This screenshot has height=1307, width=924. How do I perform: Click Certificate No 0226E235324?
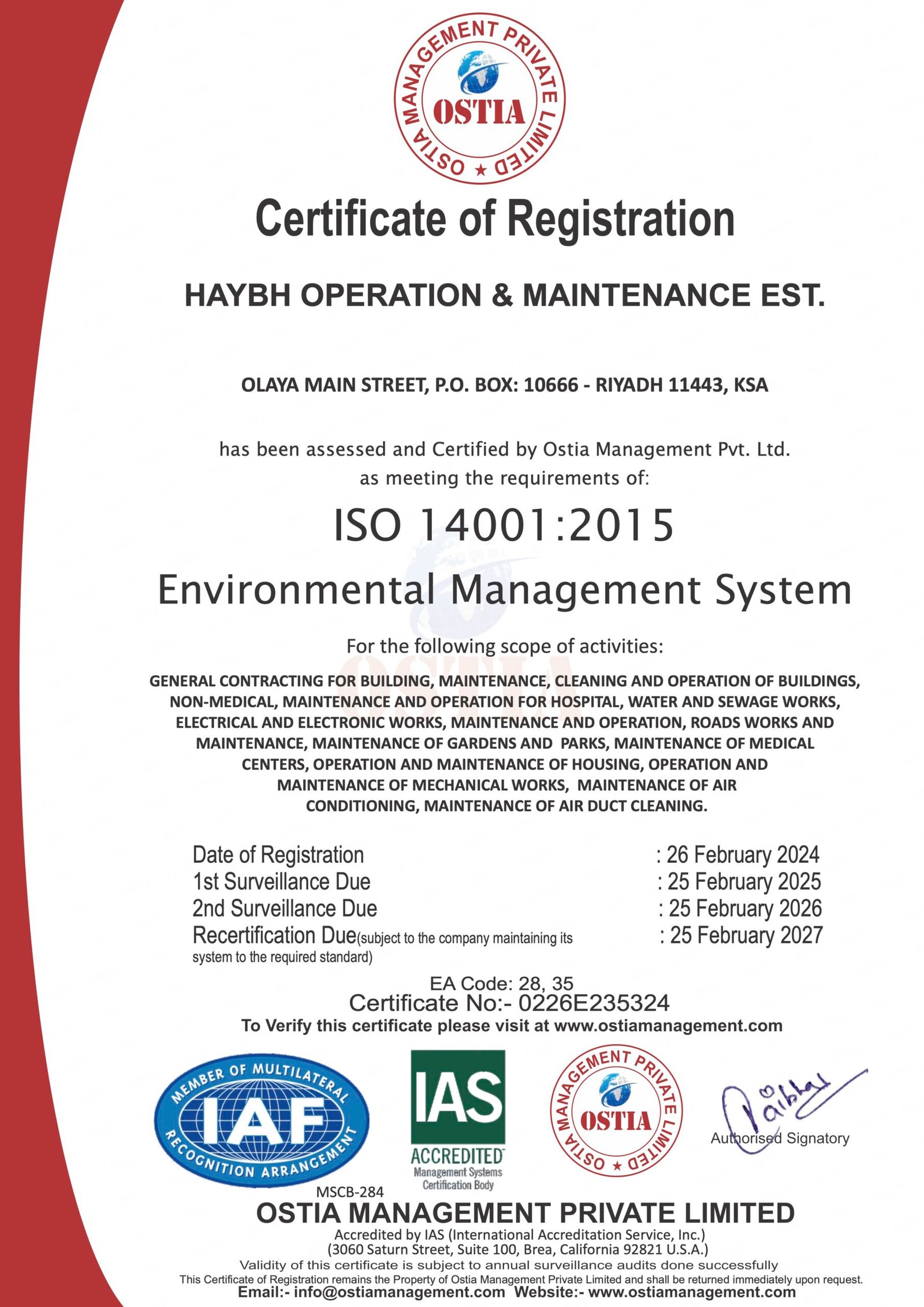(x=509, y=1004)
